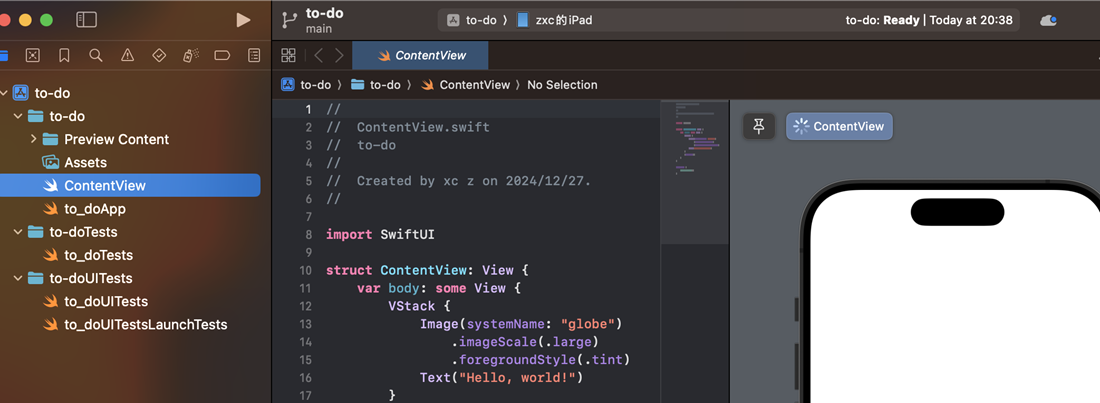Choose the zxc的iPad run destination

click(555, 20)
